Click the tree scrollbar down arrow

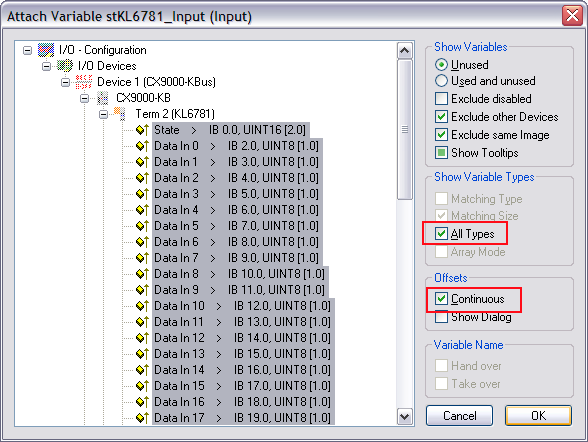click(x=405, y=417)
